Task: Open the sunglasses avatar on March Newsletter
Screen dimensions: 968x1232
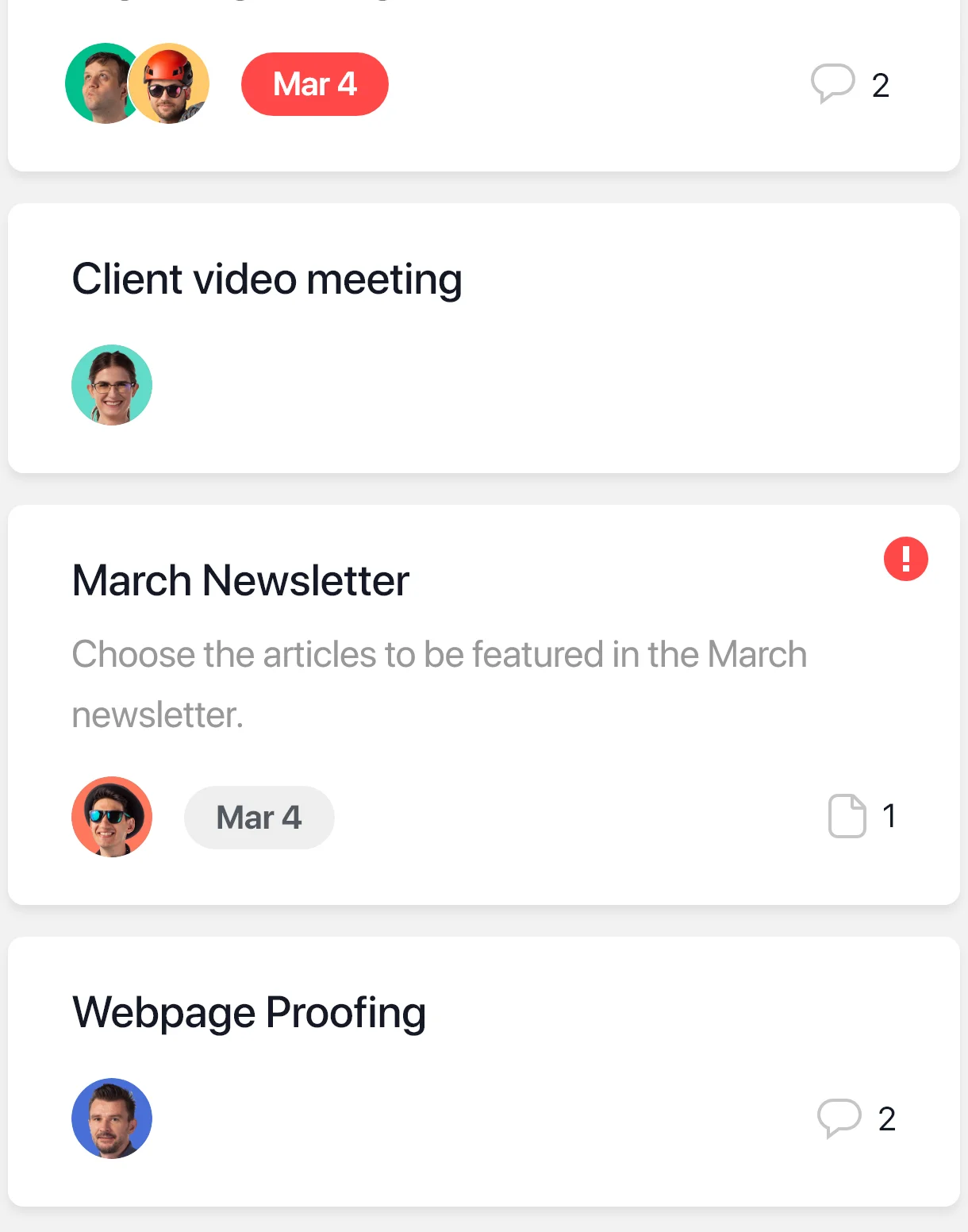Action: pyautogui.click(x=112, y=817)
